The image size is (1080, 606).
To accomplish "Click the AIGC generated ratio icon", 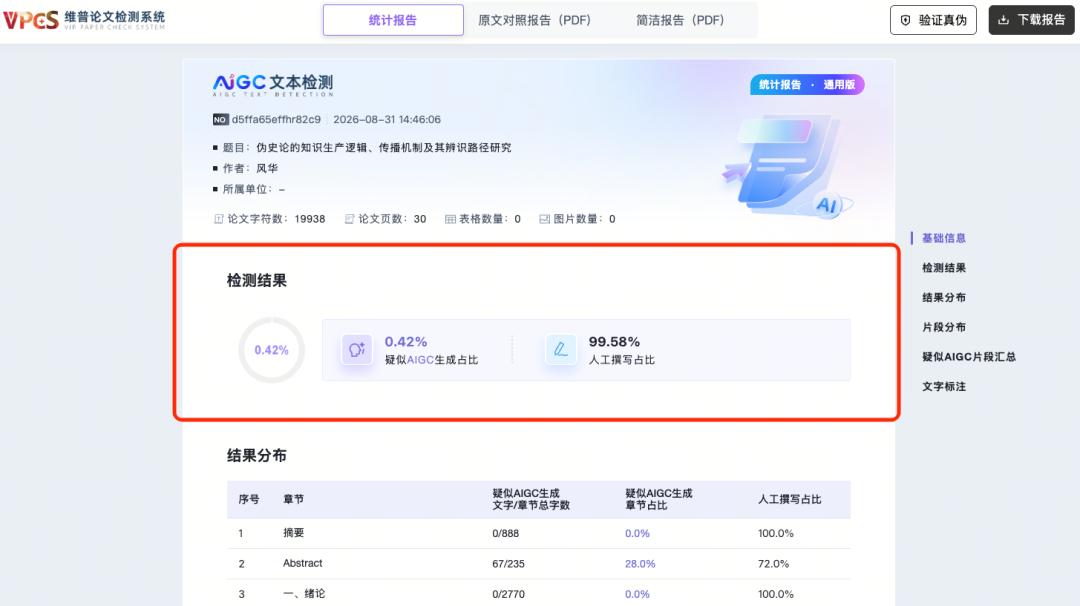I will [x=357, y=349].
